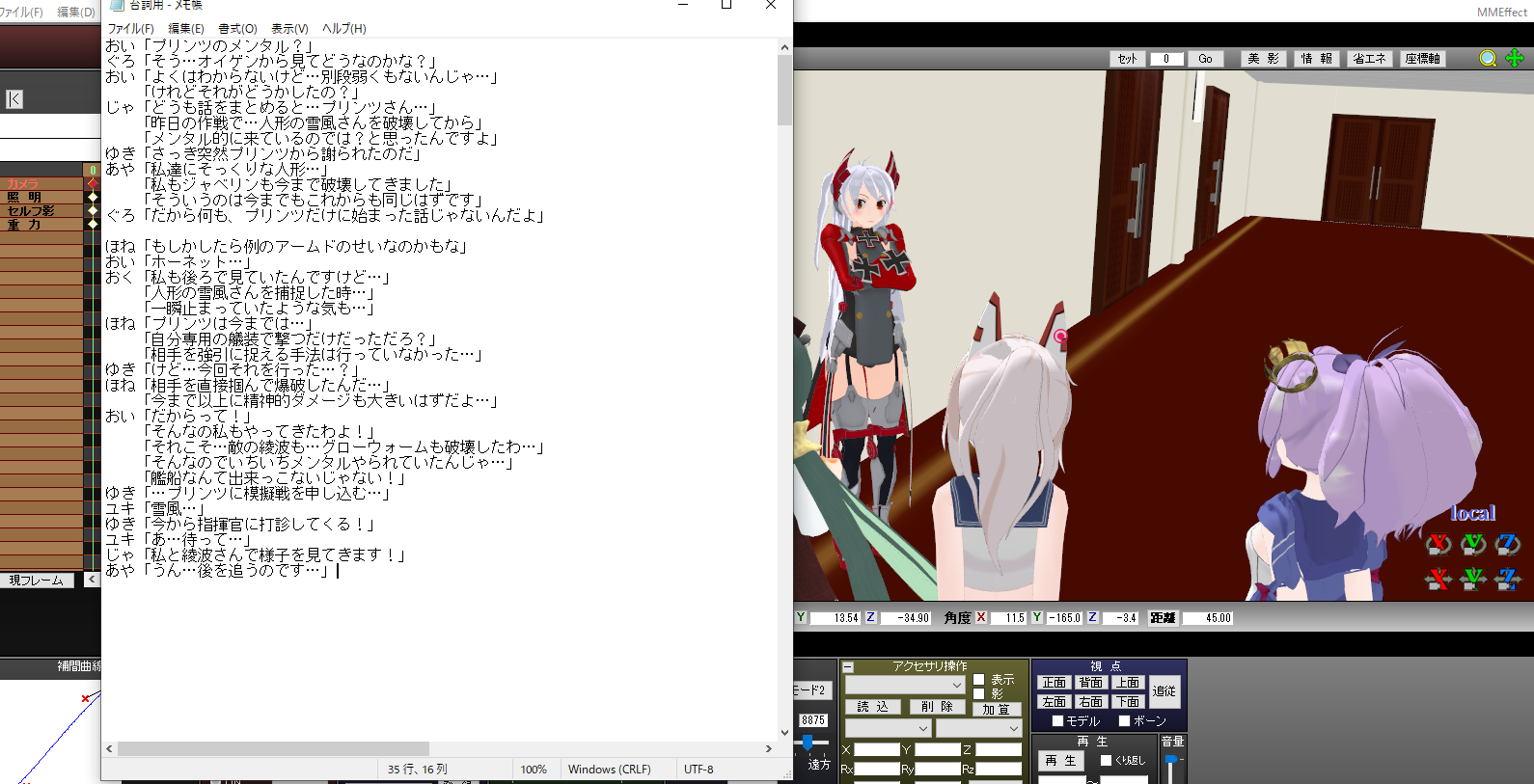Toggle the モデル view-follow checkbox
Viewport: 1534px width, 784px height.
click(1057, 720)
